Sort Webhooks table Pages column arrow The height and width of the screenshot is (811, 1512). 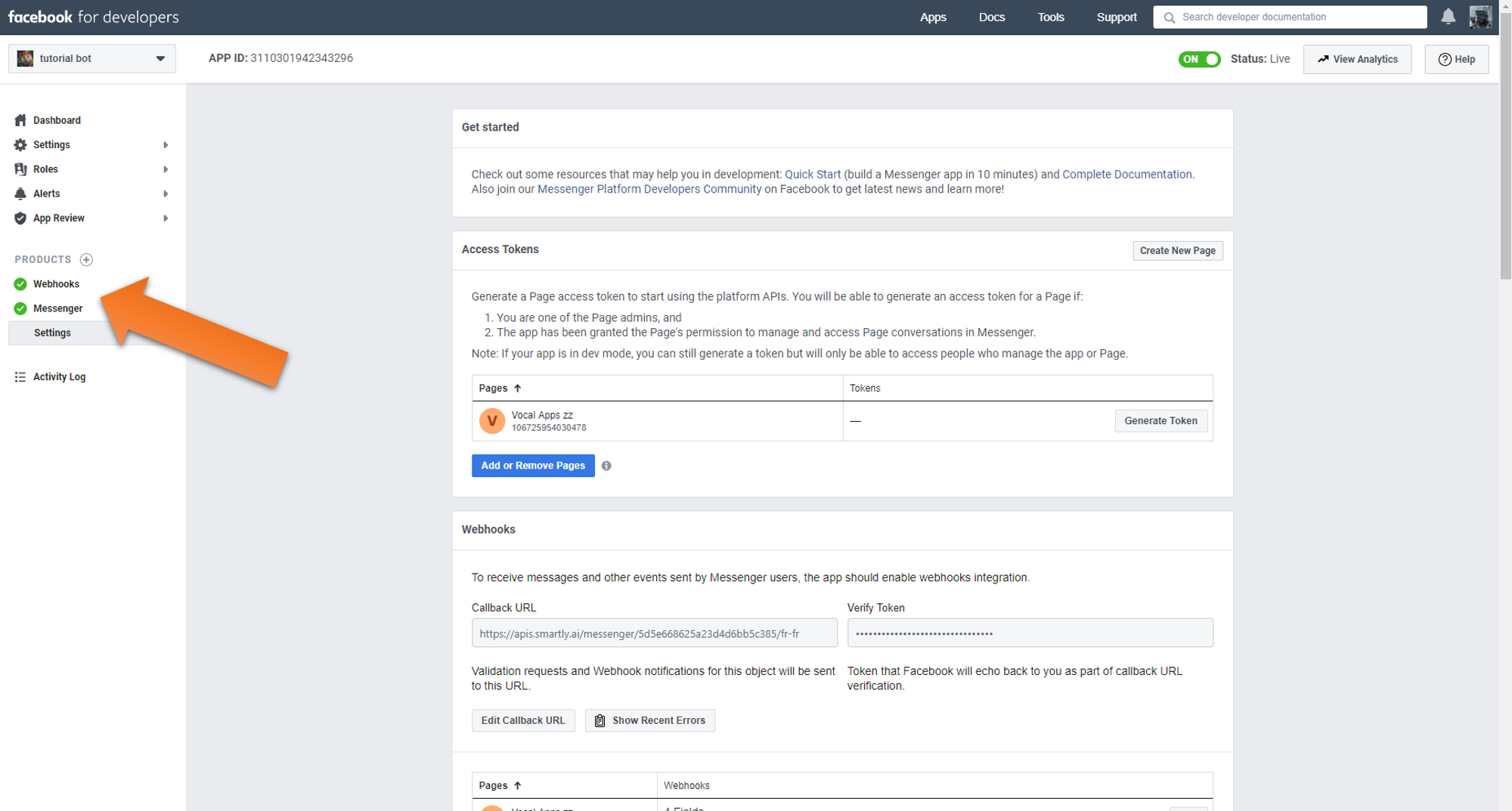point(518,786)
